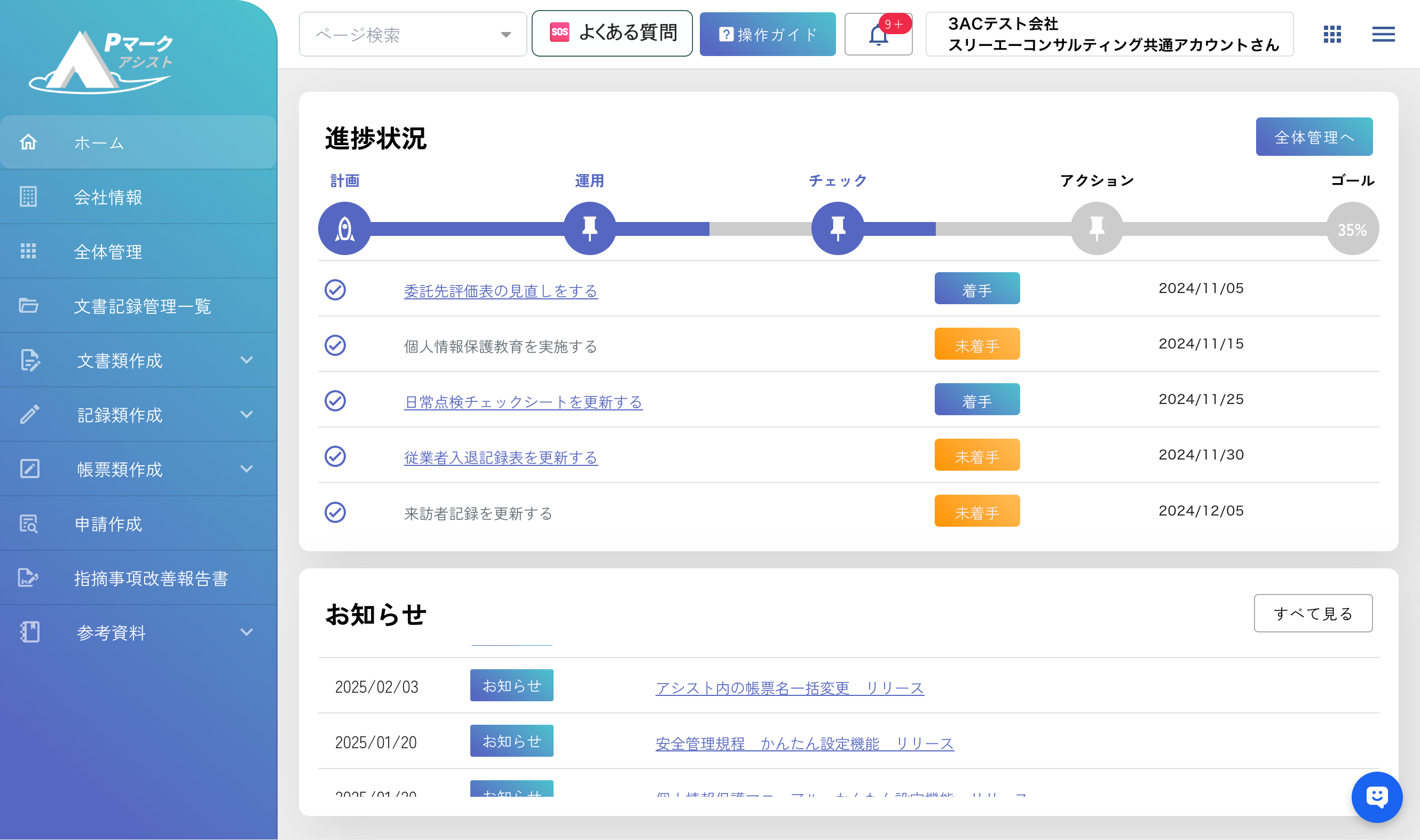This screenshot has width=1420, height=840.
Task: Click the rocket icon at 計画 stage
Action: click(x=344, y=229)
